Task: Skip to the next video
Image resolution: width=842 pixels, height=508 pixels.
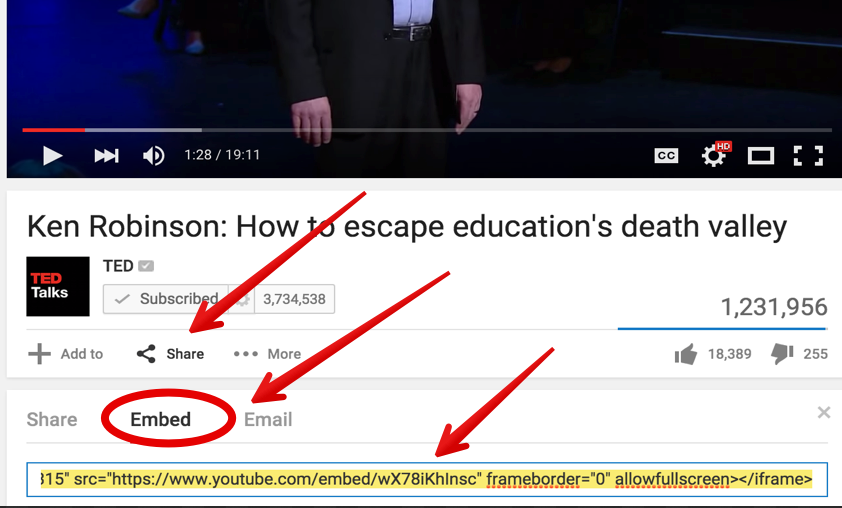Action: (x=106, y=156)
